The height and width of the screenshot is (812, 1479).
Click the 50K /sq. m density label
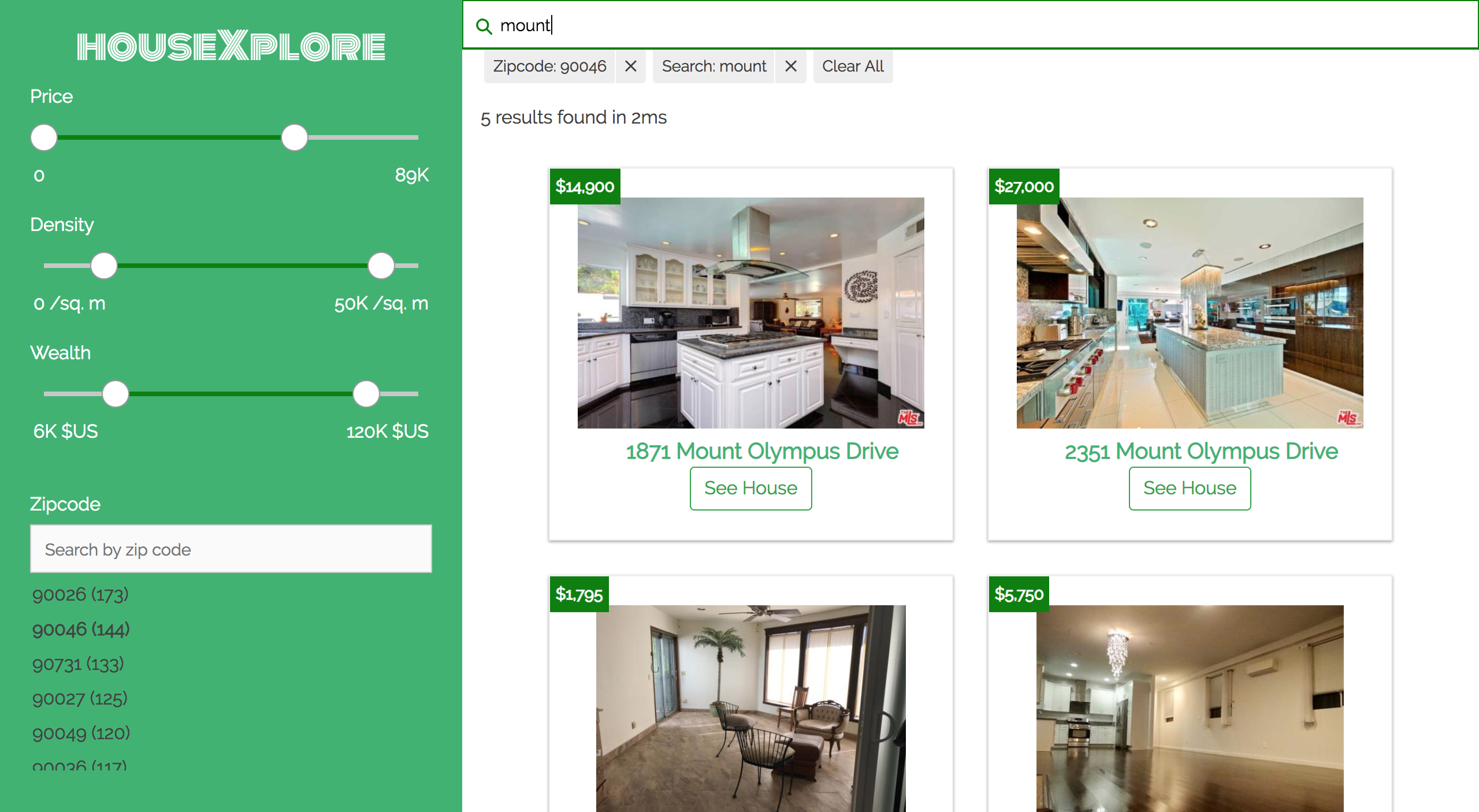click(381, 303)
